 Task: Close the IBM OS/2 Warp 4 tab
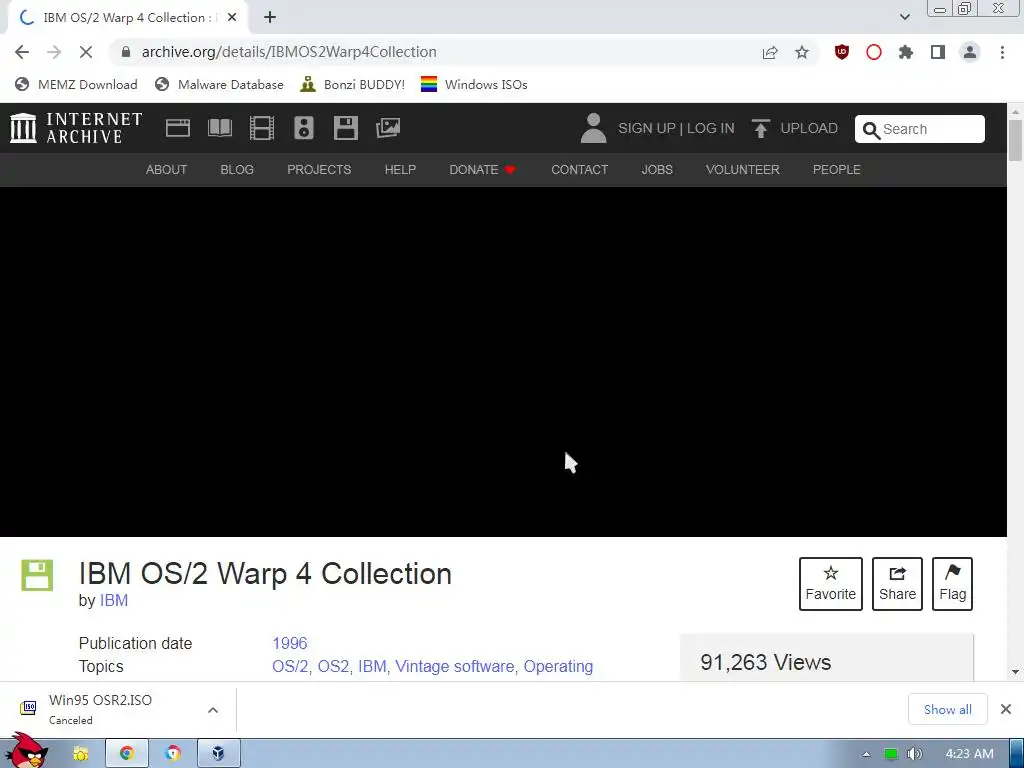click(232, 18)
